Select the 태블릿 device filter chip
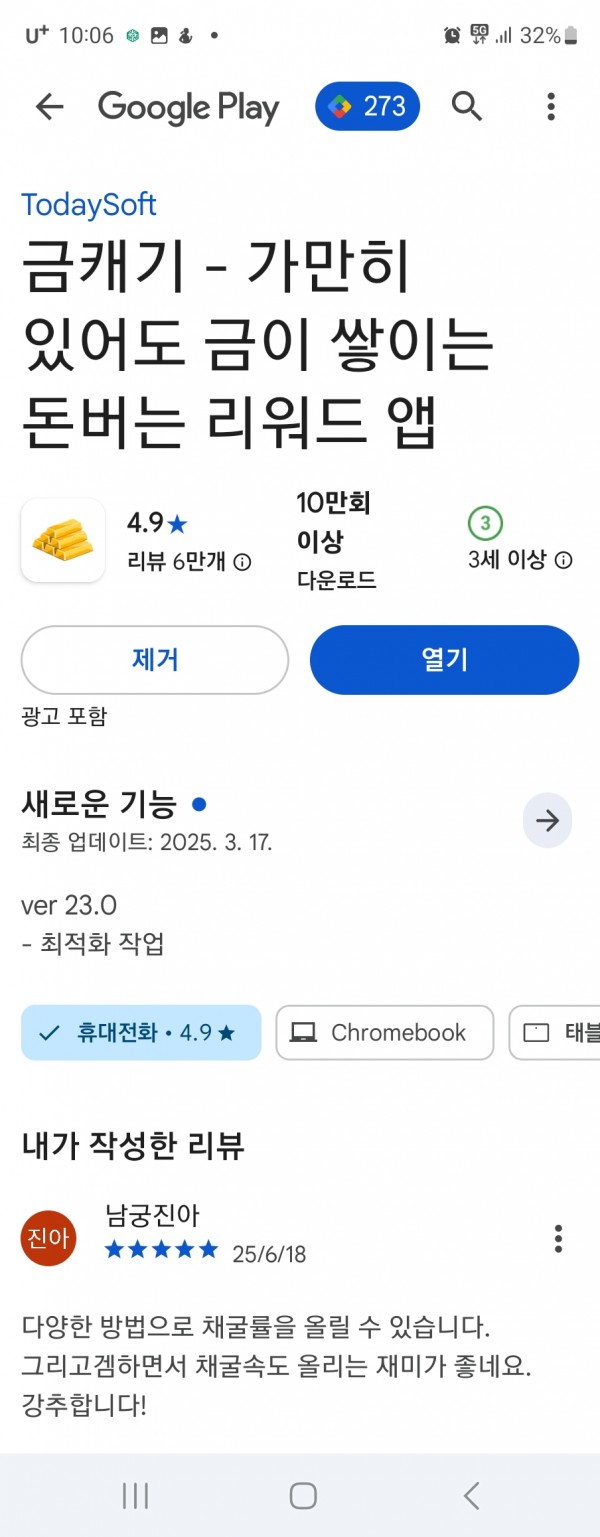This screenshot has height=1537, width=600. pos(555,1032)
